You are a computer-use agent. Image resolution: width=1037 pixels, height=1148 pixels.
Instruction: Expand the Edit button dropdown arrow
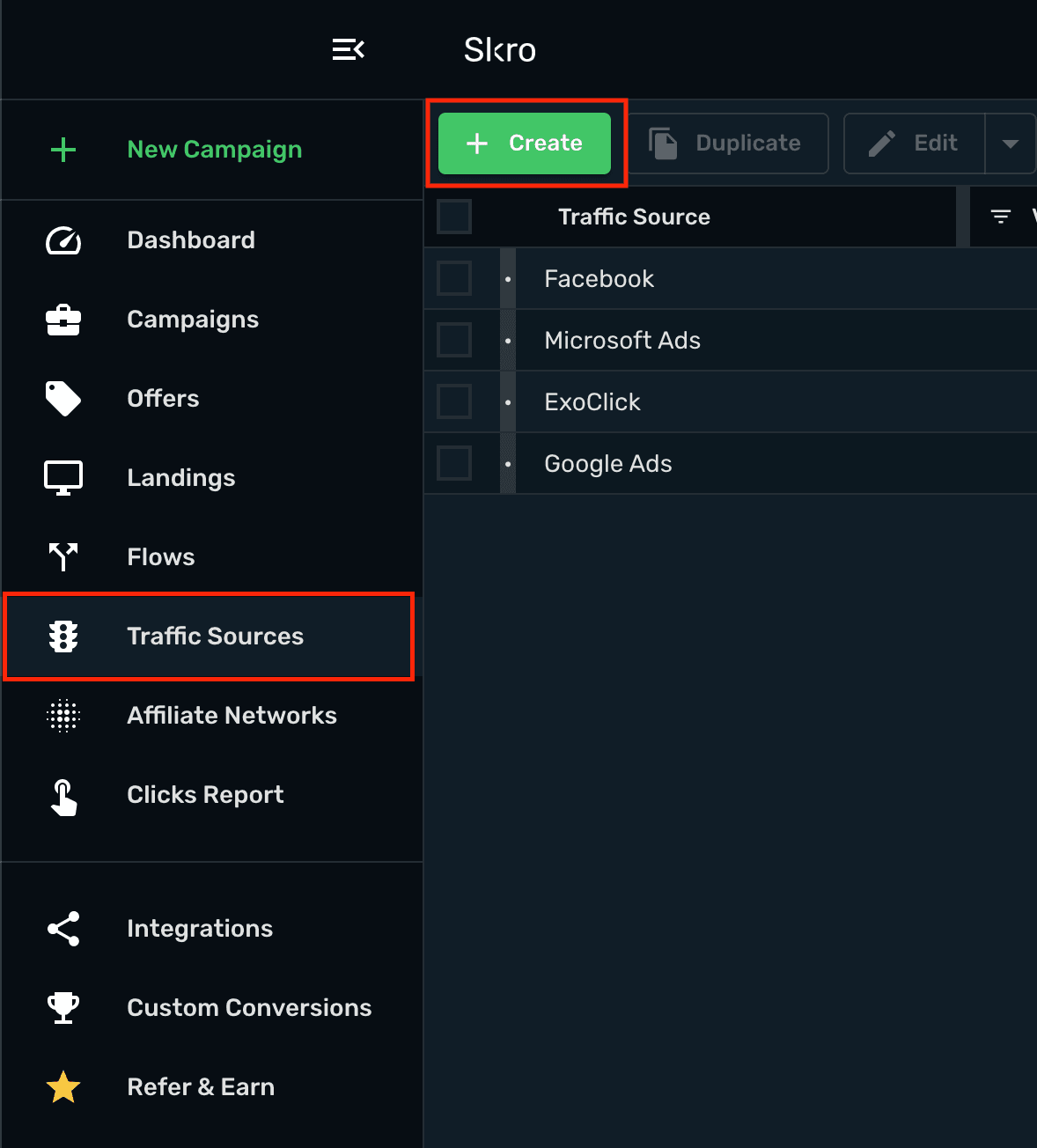point(1011,143)
